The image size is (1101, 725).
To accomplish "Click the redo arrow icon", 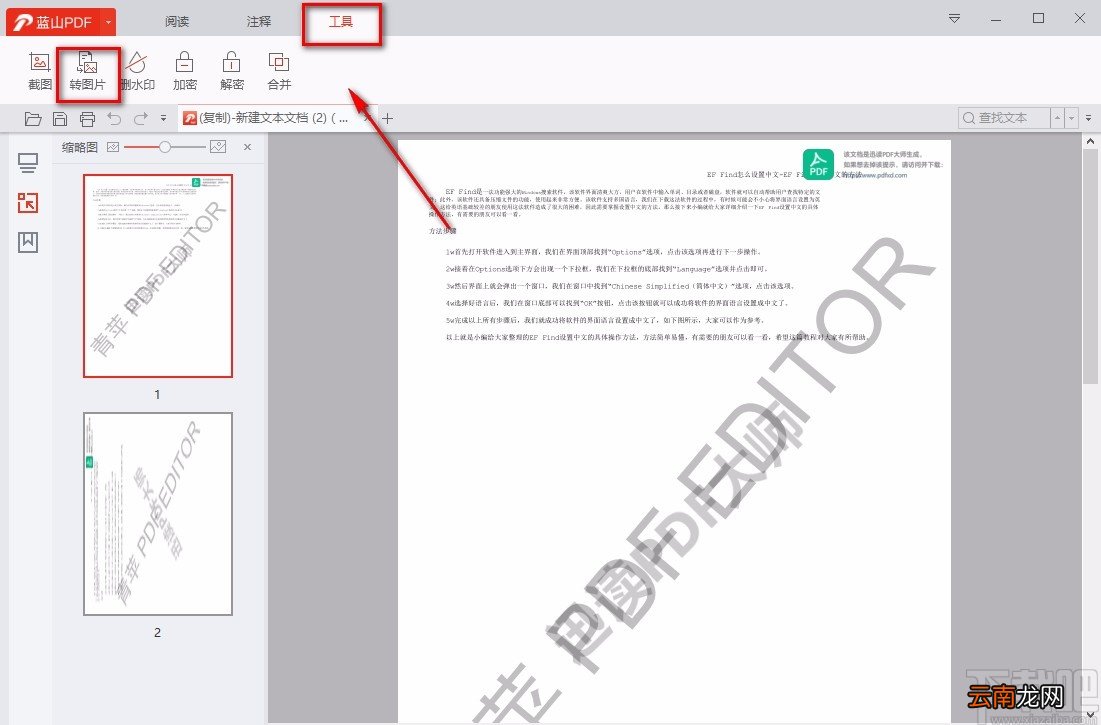I will tap(141, 119).
